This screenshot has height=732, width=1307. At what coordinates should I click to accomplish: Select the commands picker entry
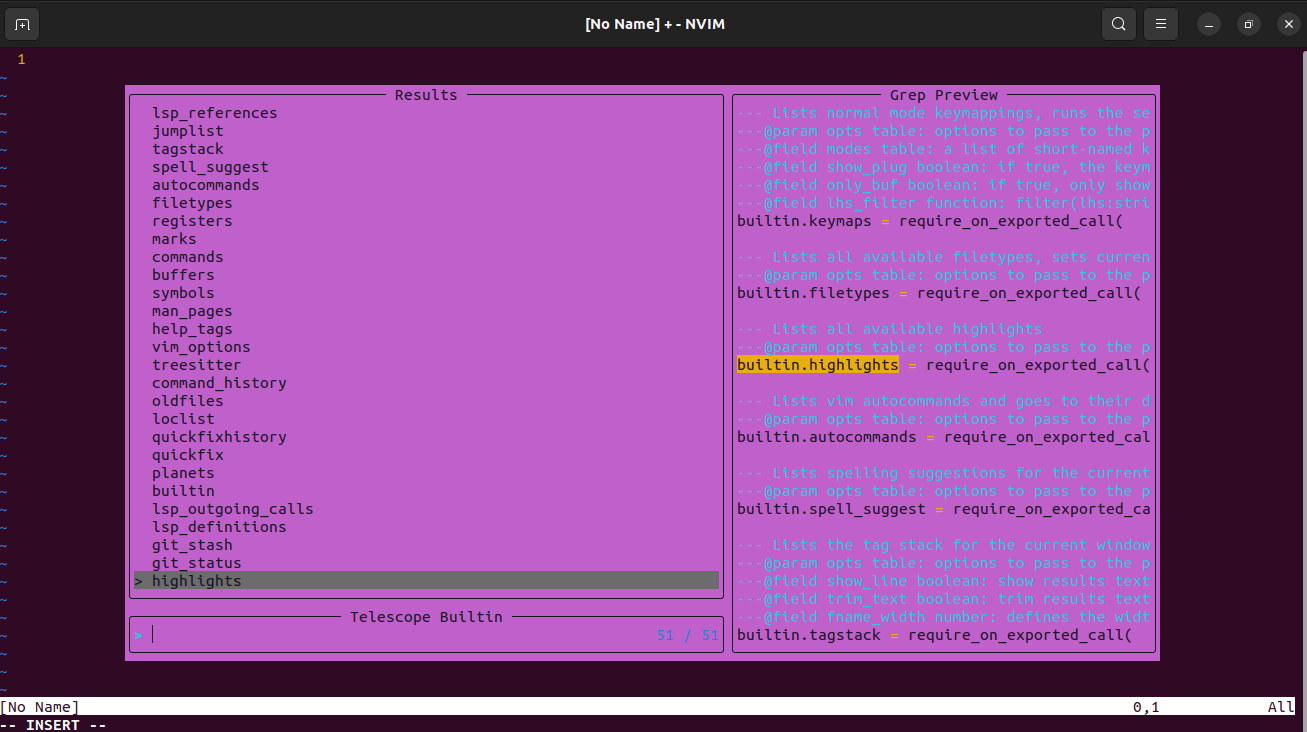point(188,257)
